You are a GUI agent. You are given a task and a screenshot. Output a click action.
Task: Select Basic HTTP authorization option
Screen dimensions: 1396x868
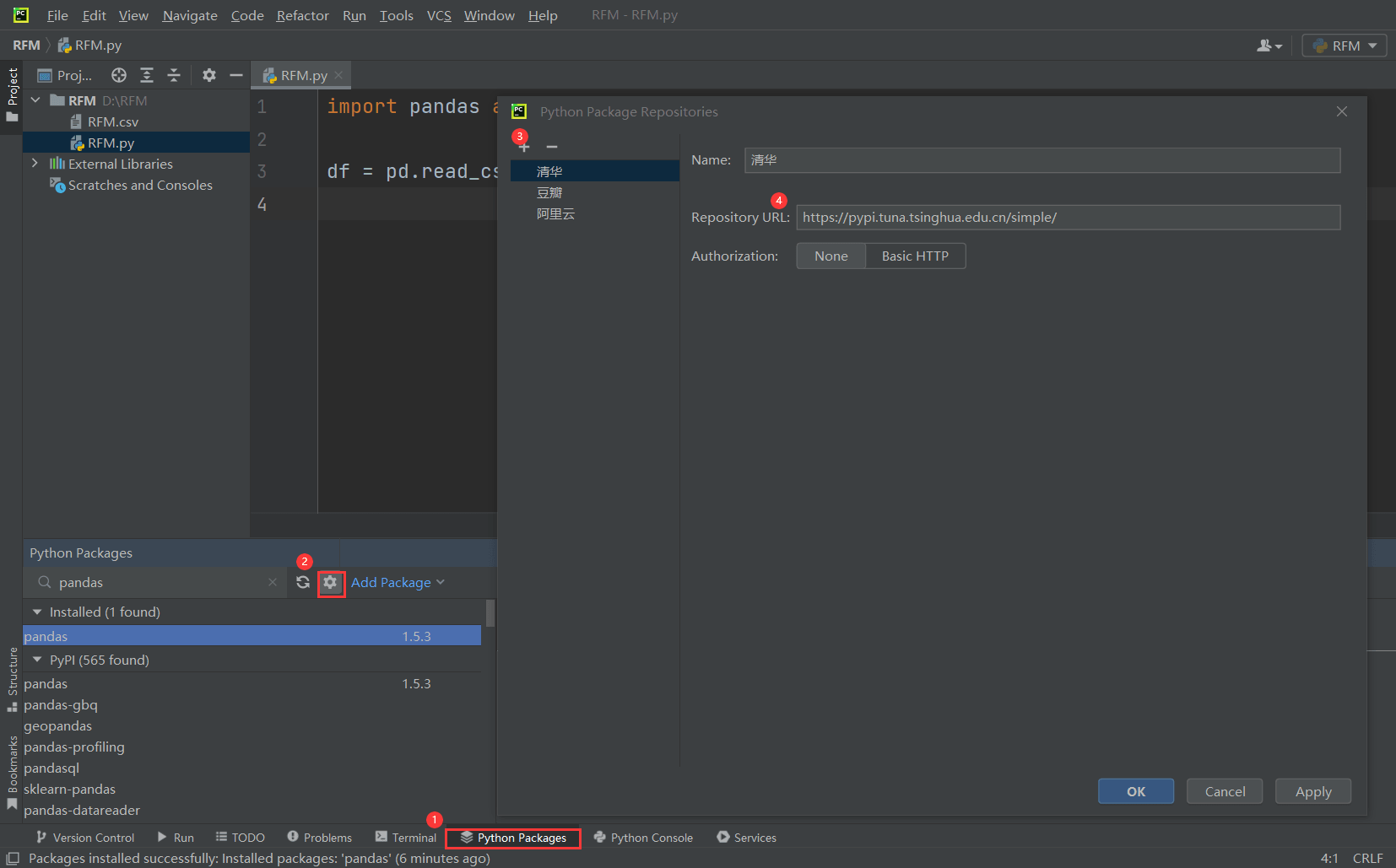pyautogui.click(x=915, y=256)
